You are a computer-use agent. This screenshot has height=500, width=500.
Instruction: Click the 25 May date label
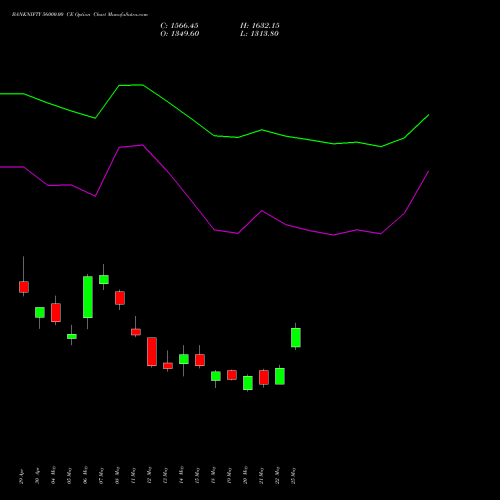pyautogui.click(x=293, y=475)
